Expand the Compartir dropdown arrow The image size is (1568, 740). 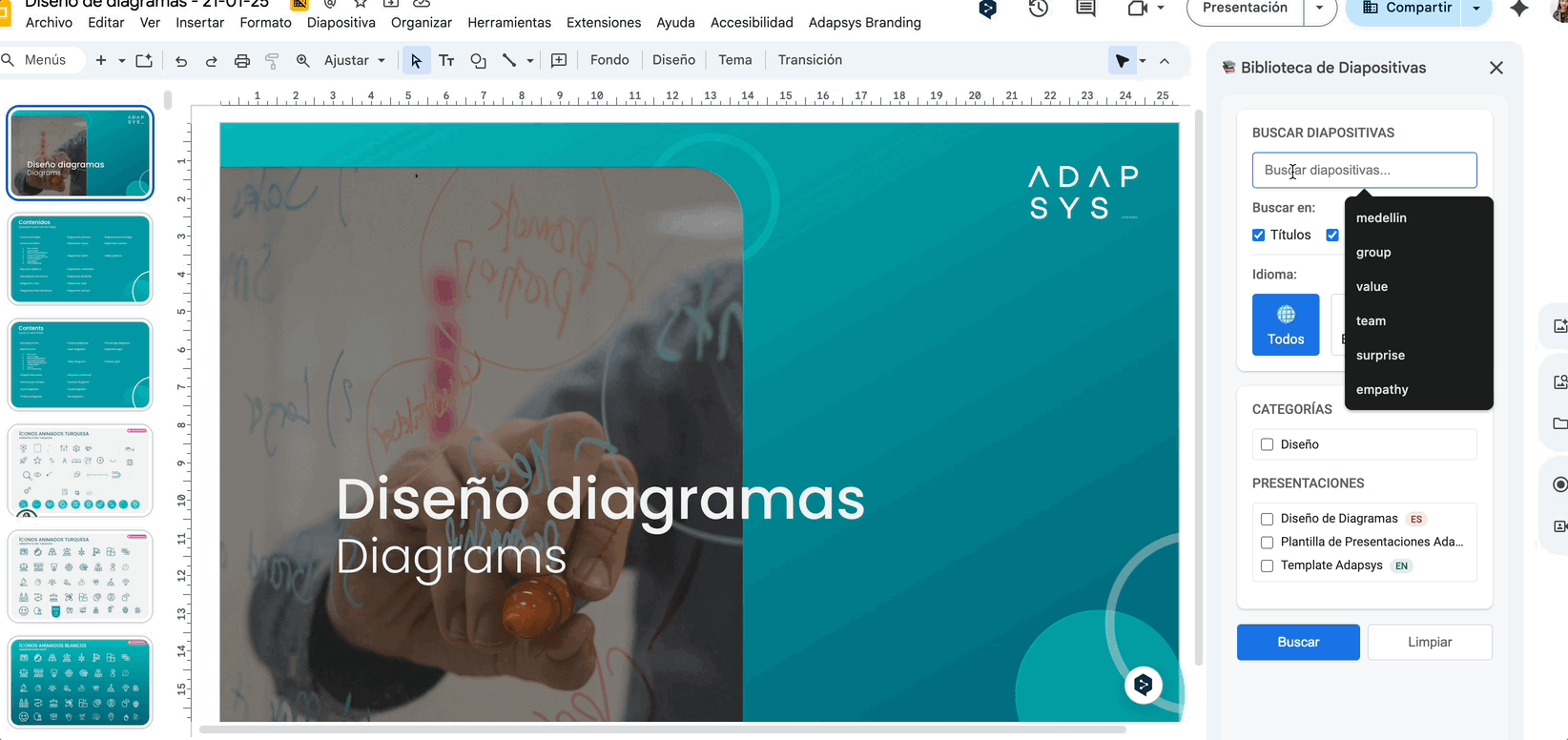(x=1476, y=9)
